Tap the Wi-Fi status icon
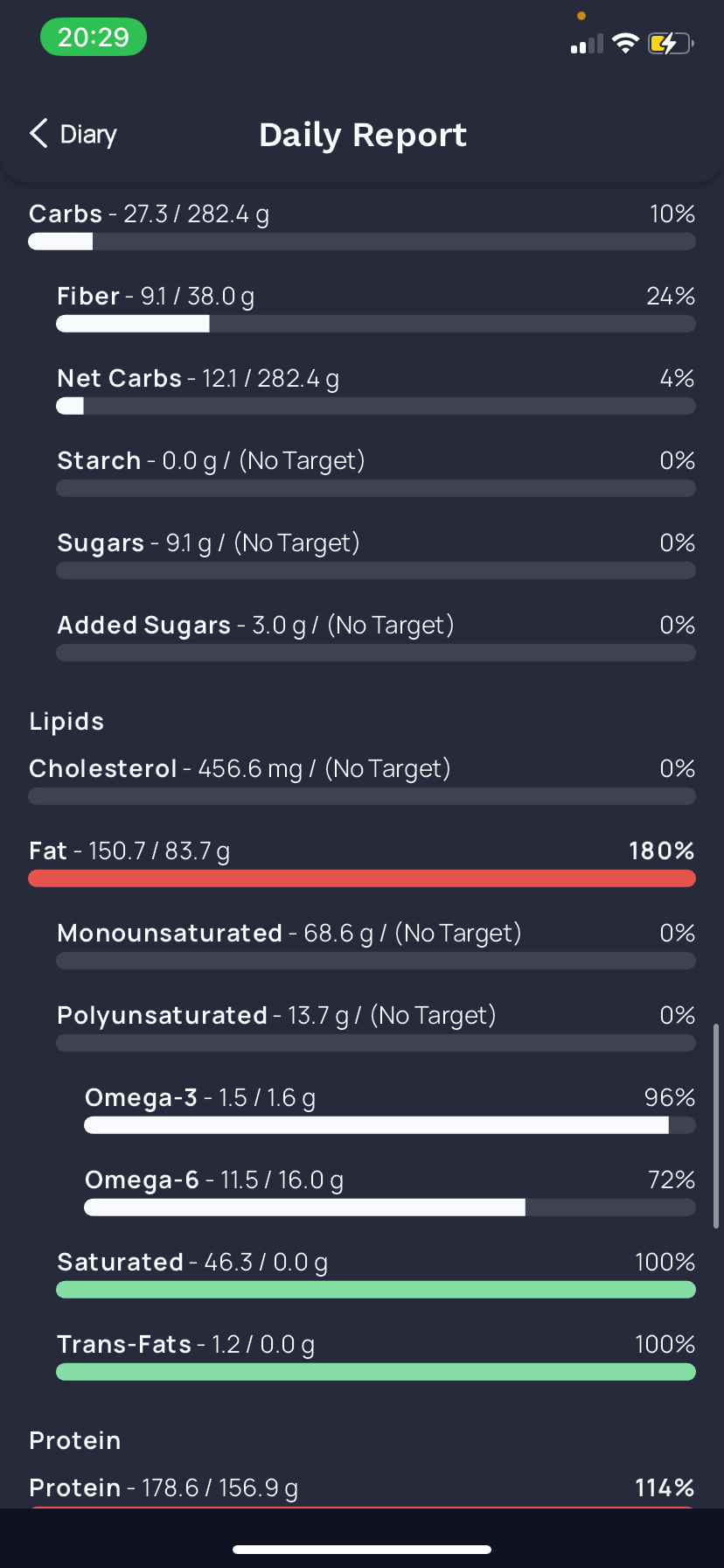 tap(625, 43)
